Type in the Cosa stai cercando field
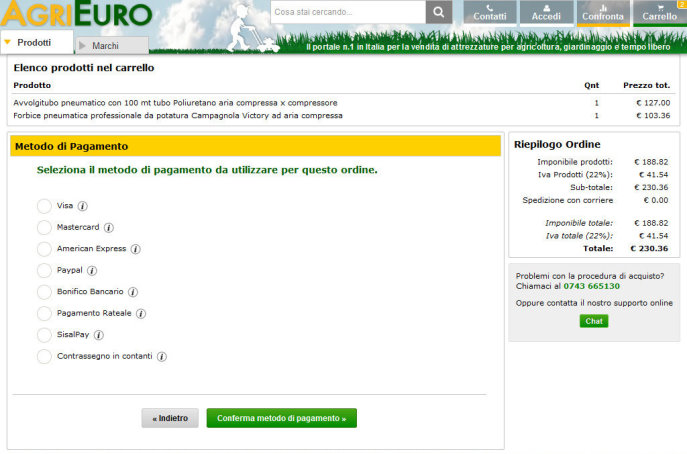Image resolution: width=687 pixels, height=454 pixels. point(347,12)
